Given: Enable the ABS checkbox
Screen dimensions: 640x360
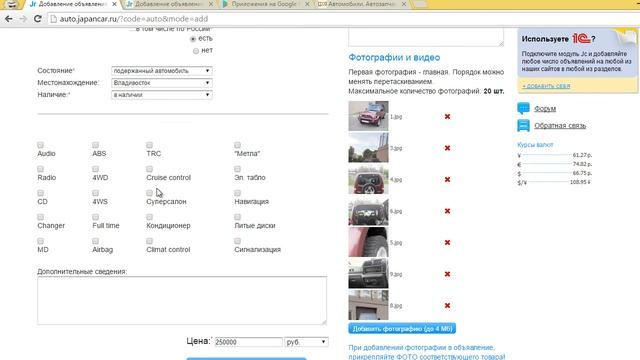Looking at the screenshot, I should point(96,145).
